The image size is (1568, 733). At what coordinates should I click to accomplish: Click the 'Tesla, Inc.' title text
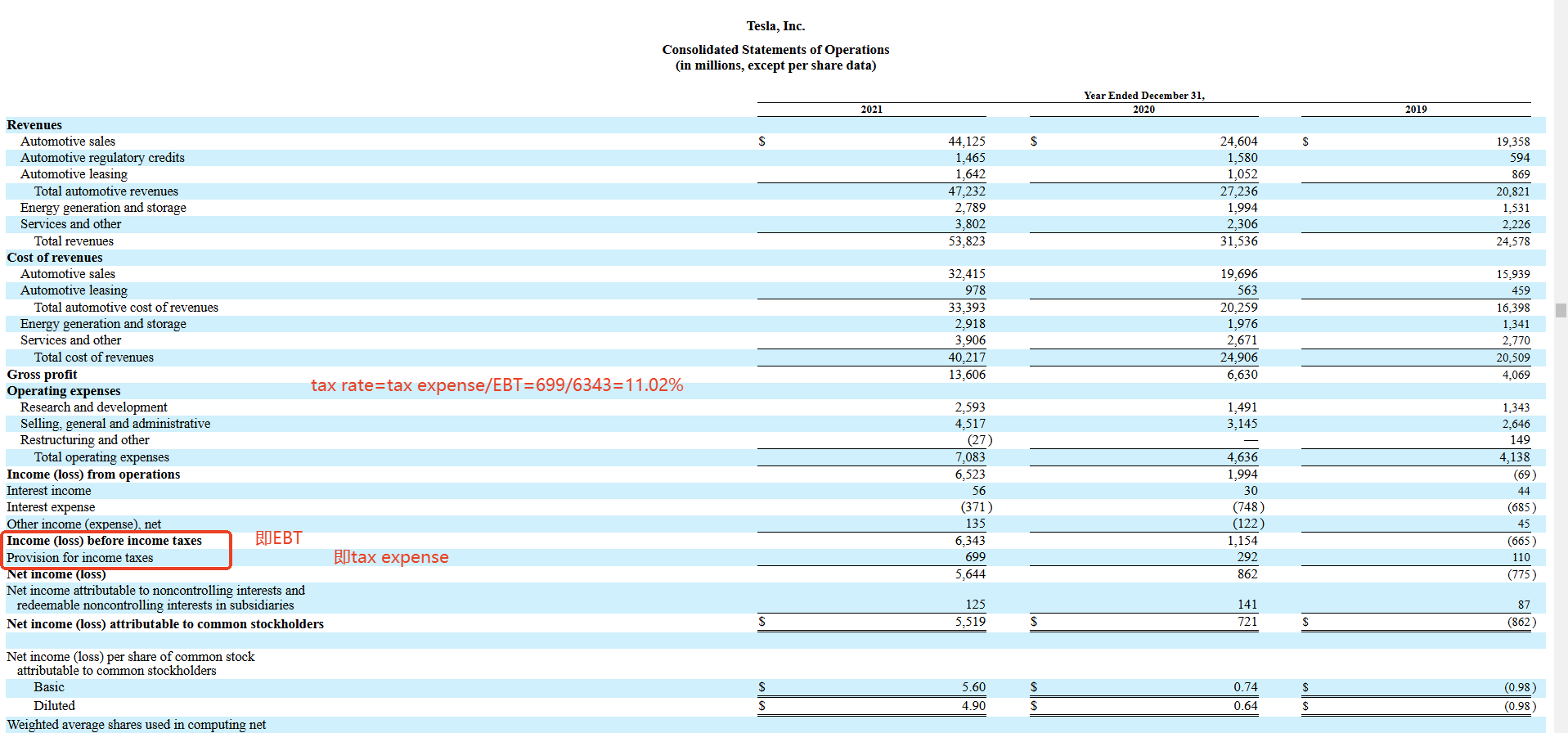pyautogui.click(x=775, y=26)
